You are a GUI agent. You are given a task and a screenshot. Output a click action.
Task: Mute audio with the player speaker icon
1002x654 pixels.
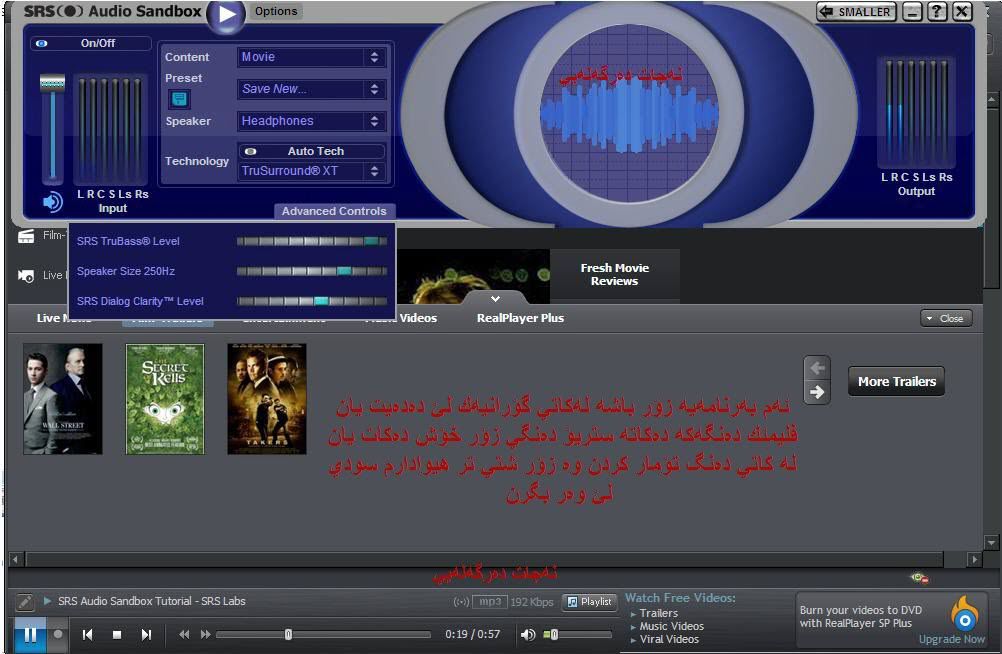[528, 634]
